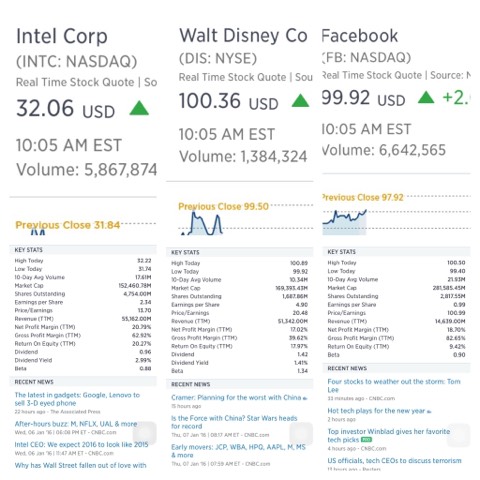Click the Walt Disney intraday price chart
The width and height of the screenshot is (480, 480).
201,223
